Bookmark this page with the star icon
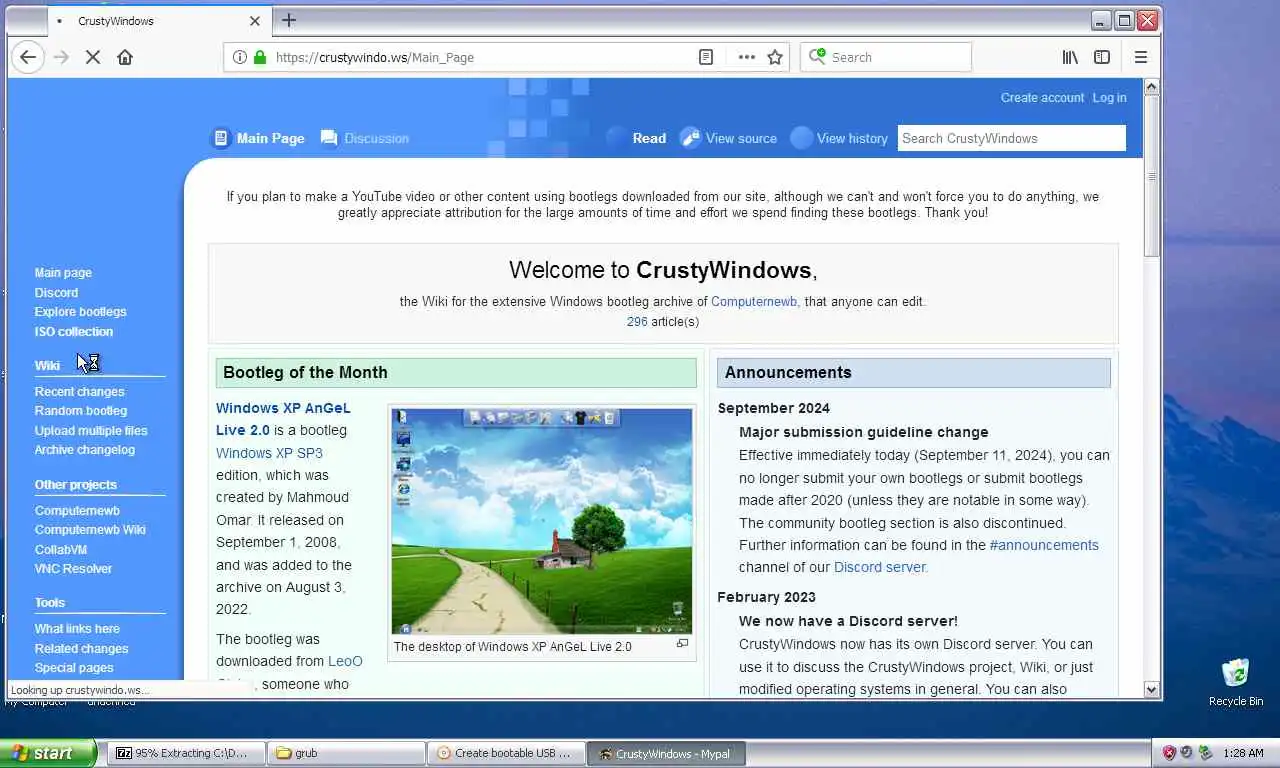Screen dimensions: 1280x768 tap(775, 57)
